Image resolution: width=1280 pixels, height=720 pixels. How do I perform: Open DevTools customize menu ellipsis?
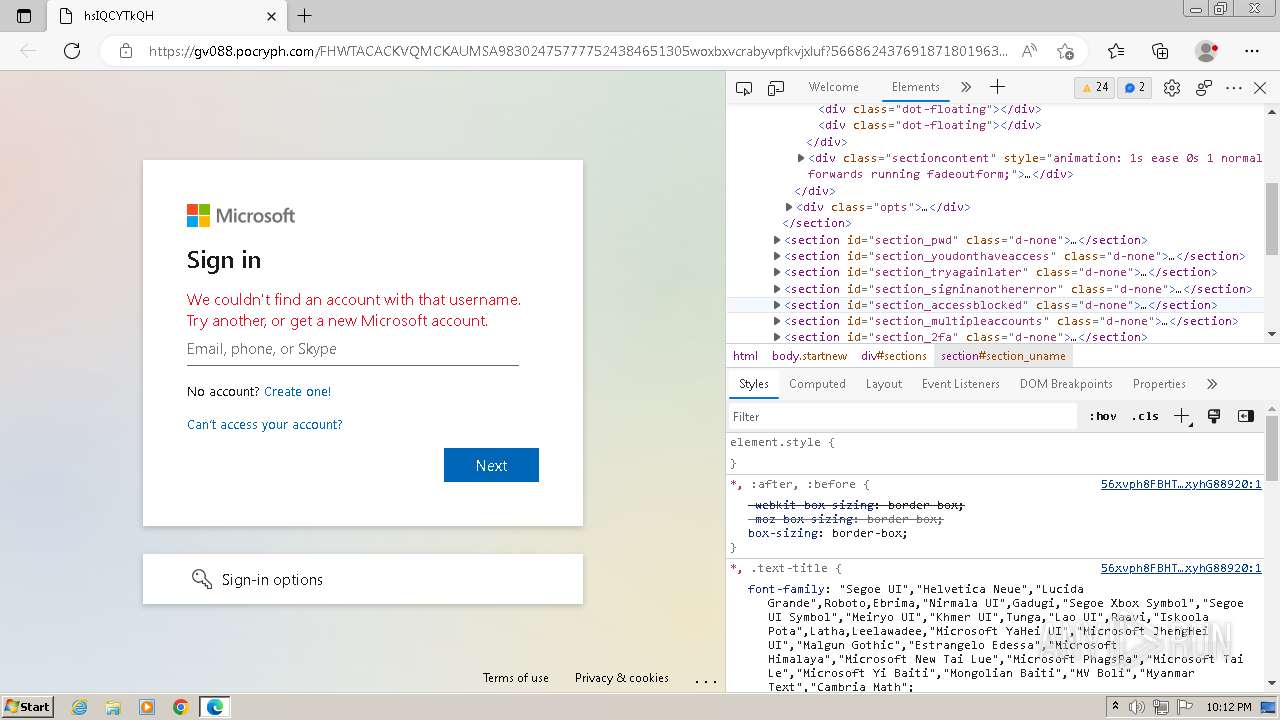(x=1234, y=88)
